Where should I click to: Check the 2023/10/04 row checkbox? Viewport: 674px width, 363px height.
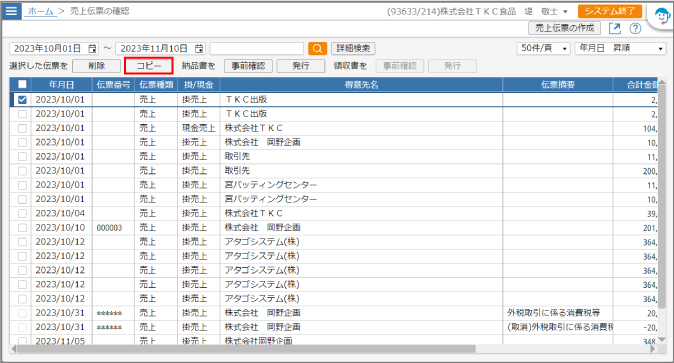click(x=22, y=213)
